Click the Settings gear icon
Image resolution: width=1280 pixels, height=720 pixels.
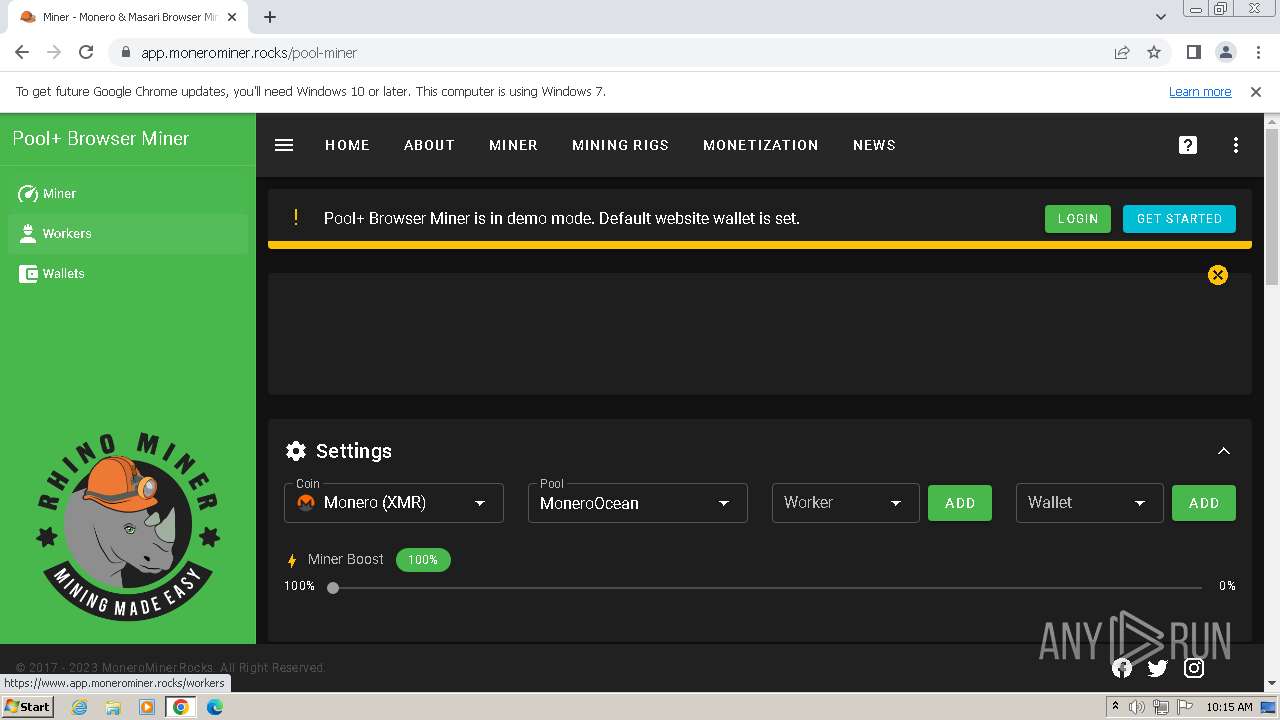pyautogui.click(x=296, y=451)
